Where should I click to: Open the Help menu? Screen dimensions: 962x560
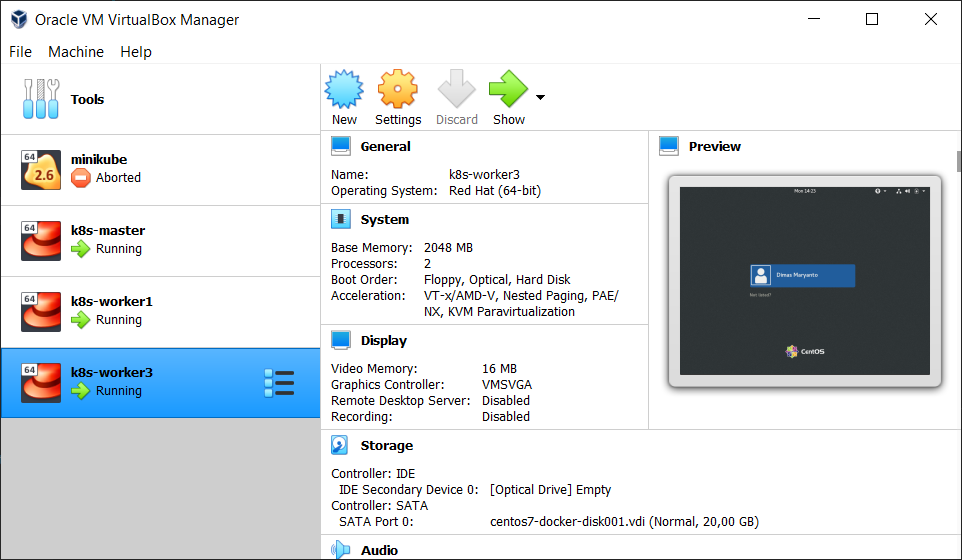[x=136, y=52]
